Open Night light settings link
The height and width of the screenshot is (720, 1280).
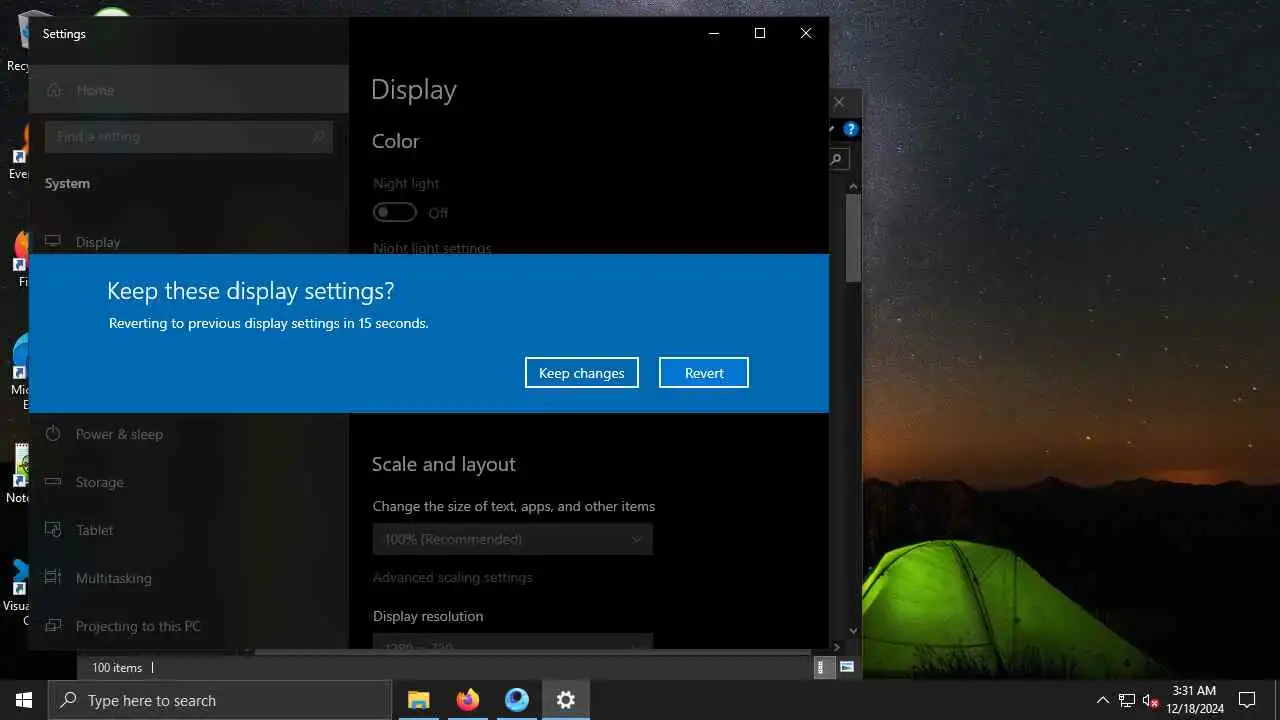pyautogui.click(x=432, y=247)
